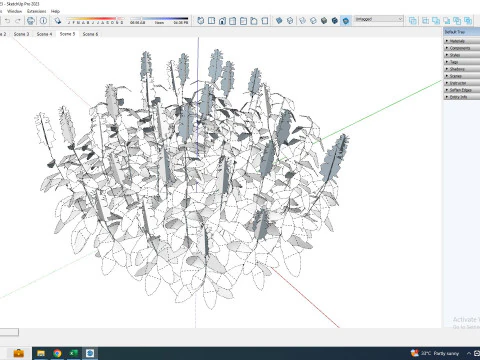Click the Undo arrow button
This screenshot has width=480, height=360.
pos(8,21)
